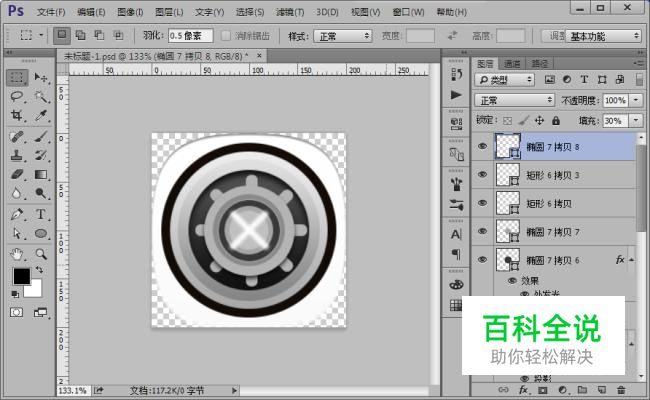The image size is (650, 400).
Task: Select the Brush tool
Action: 41,136
